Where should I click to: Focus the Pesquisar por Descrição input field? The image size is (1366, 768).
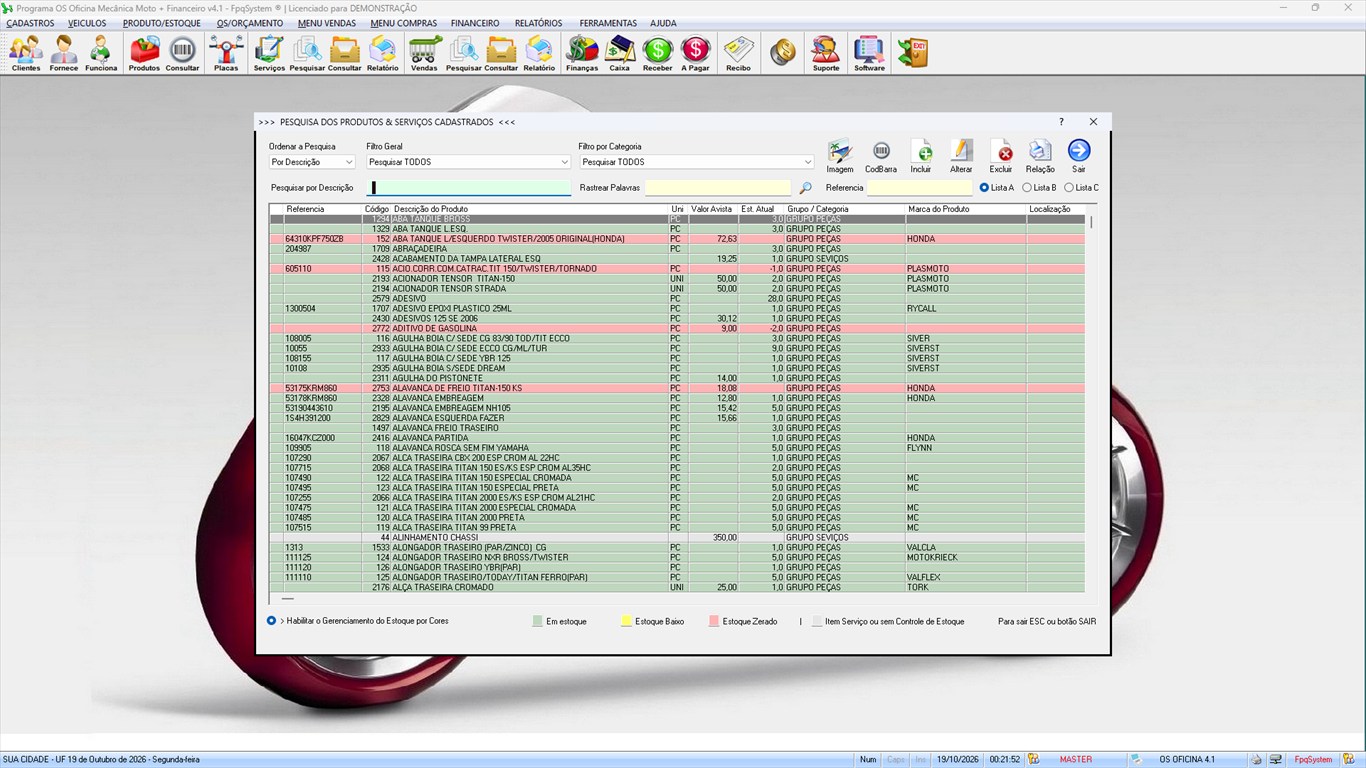click(x=470, y=188)
